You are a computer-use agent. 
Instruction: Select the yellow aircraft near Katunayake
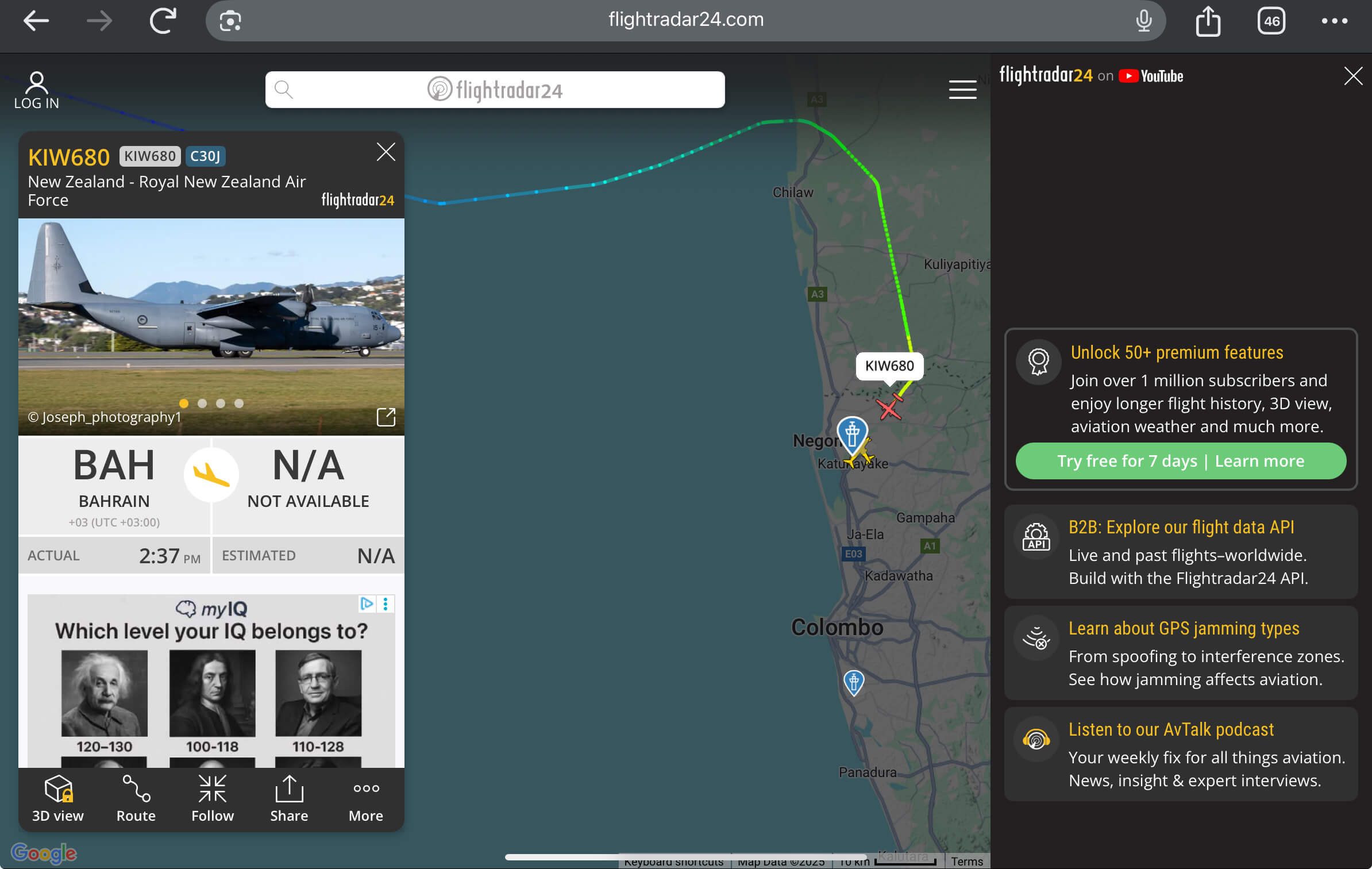pyautogui.click(x=861, y=455)
